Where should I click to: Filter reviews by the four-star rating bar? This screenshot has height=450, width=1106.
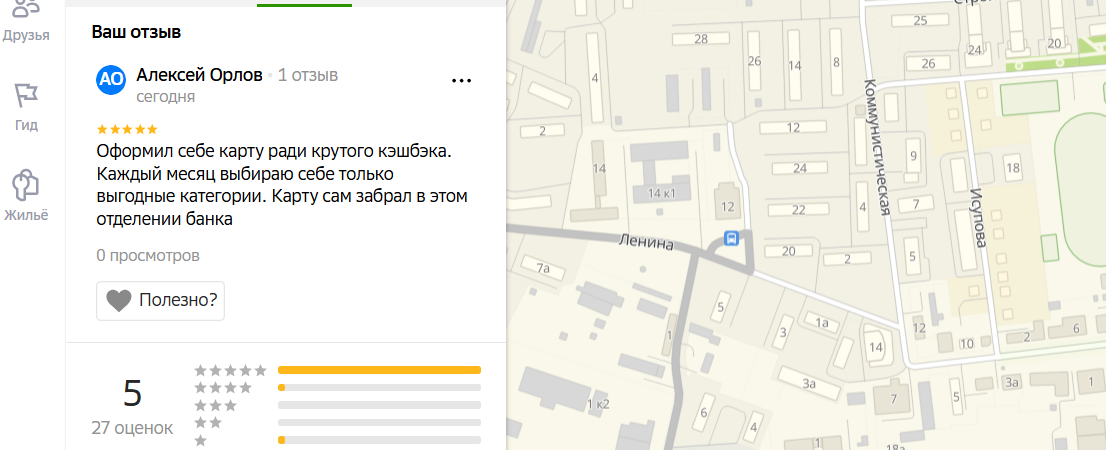click(379, 387)
